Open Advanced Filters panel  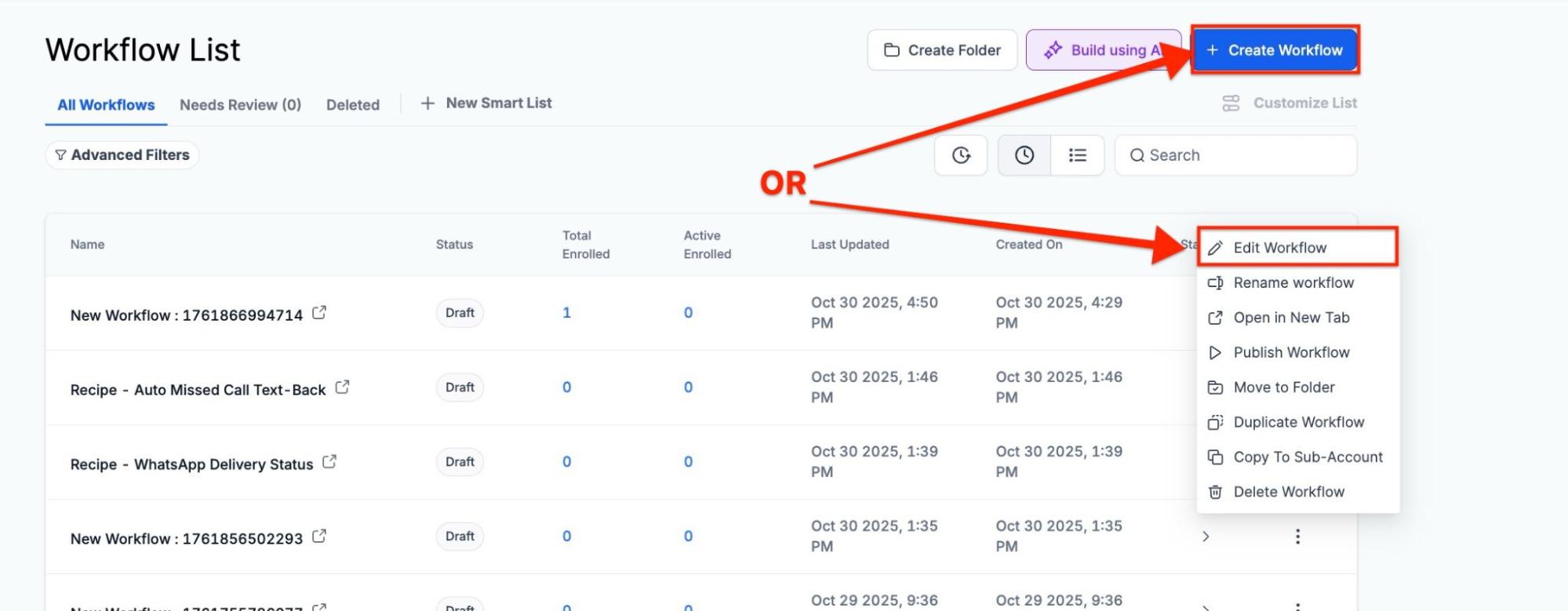point(122,155)
